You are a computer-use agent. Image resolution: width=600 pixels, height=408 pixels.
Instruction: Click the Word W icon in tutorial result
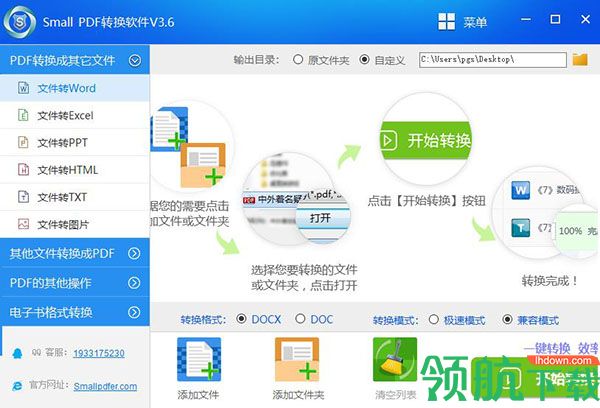(521, 190)
